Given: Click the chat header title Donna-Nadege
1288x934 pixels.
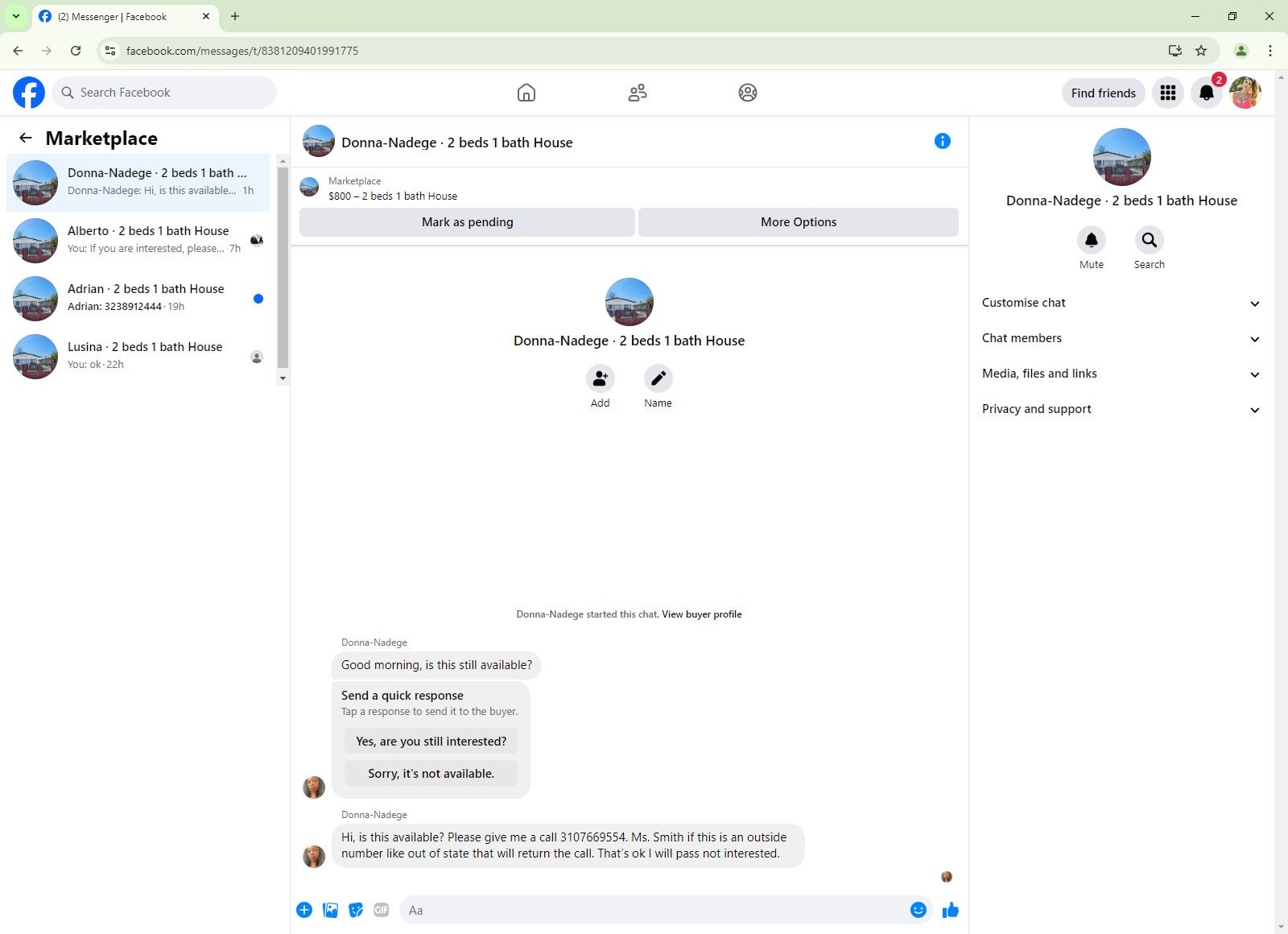Looking at the screenshot, I should click(x=457, y=143).
